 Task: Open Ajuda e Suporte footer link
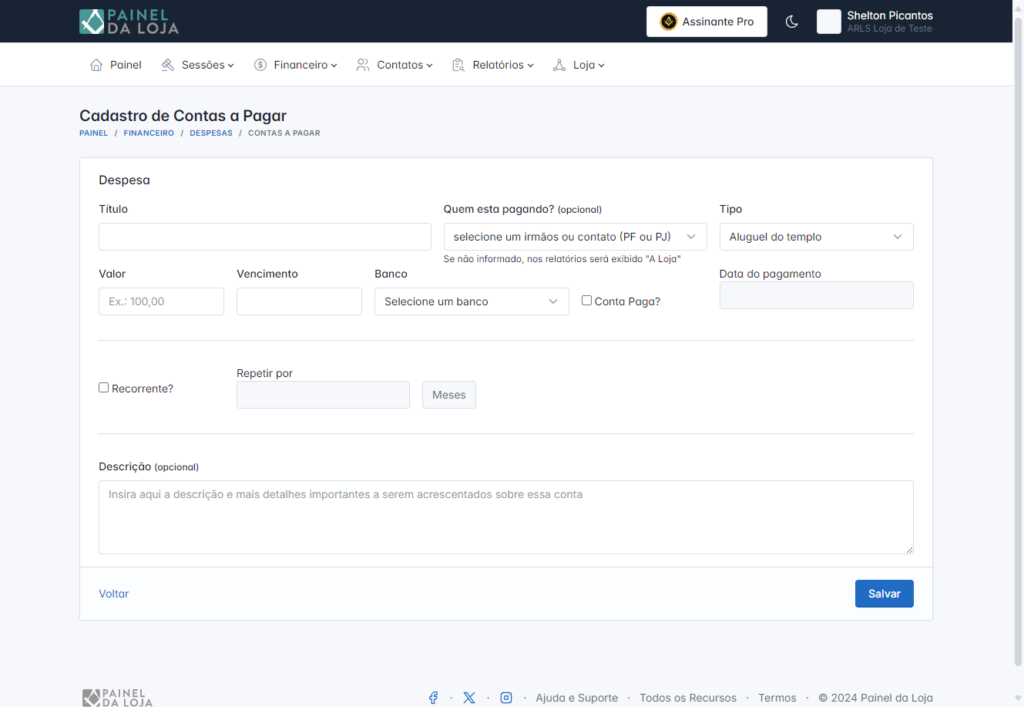(577, 697)
